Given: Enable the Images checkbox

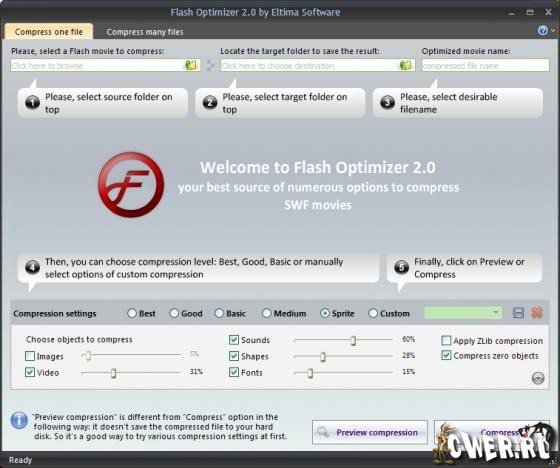Looking at the screenshot, I should tap(30, 356).
